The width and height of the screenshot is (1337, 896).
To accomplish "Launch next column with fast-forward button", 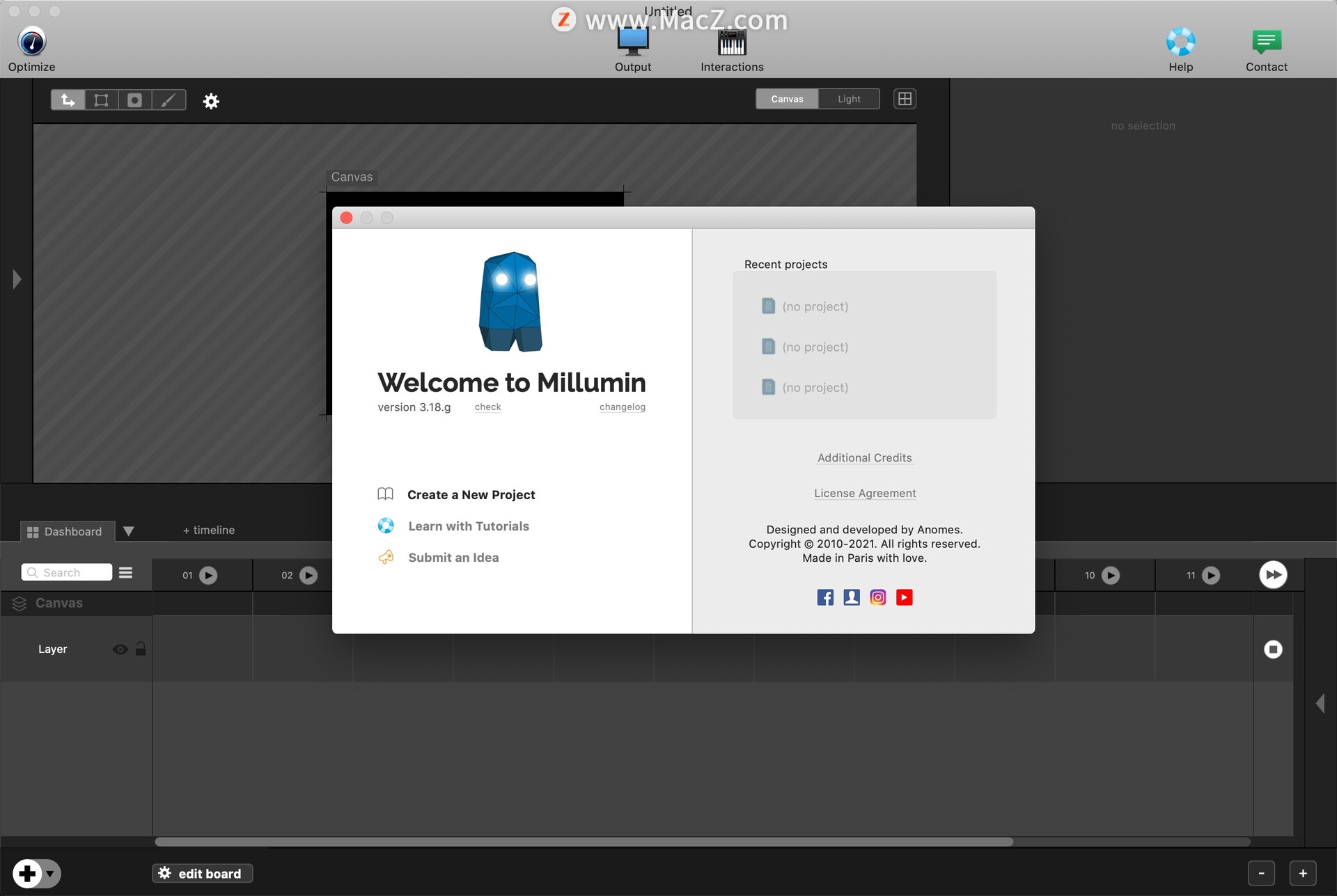I will (x=1273, y=575).
